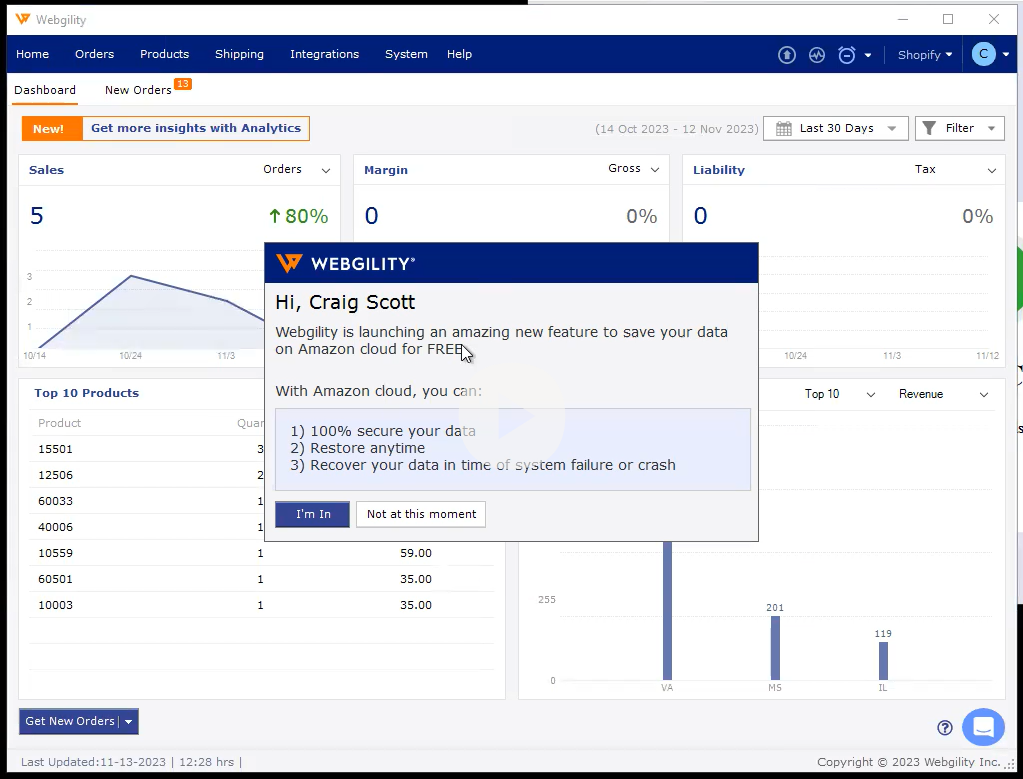Select product row 10003

point(261,605)
